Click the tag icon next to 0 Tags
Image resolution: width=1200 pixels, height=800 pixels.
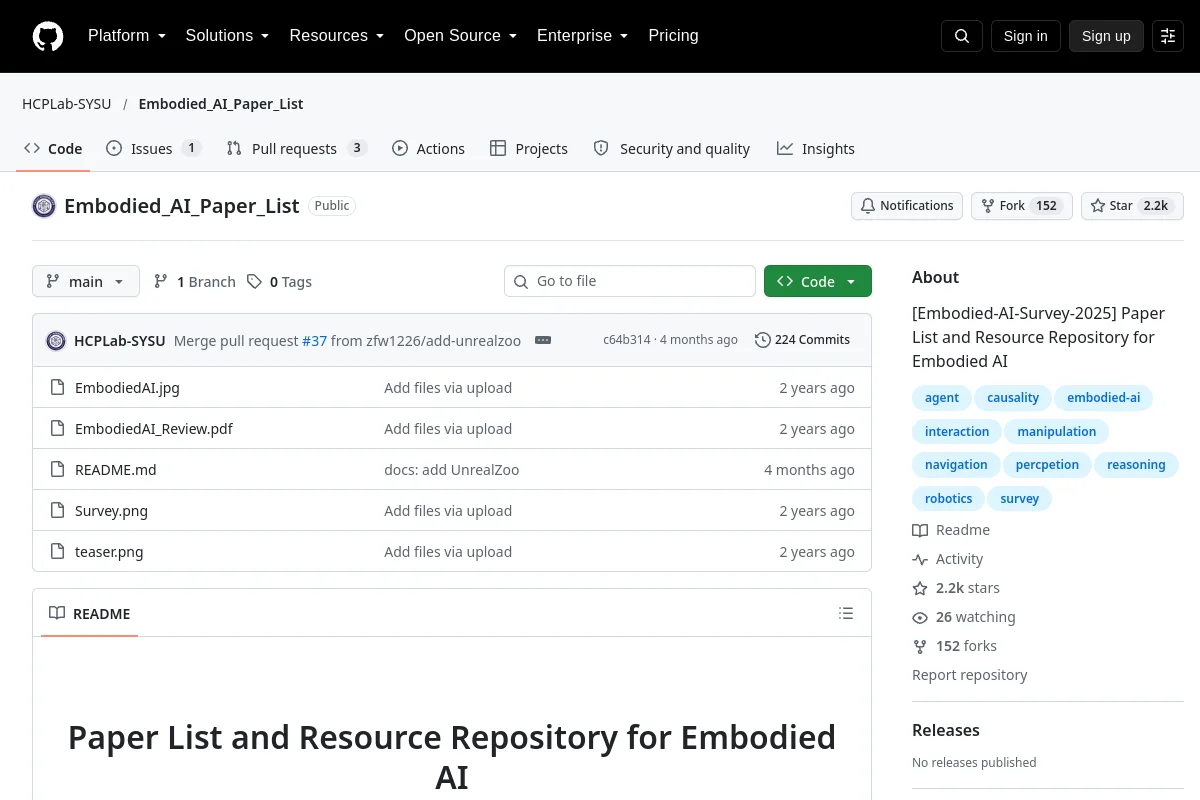pyautogui.click(x=255, y=282)
